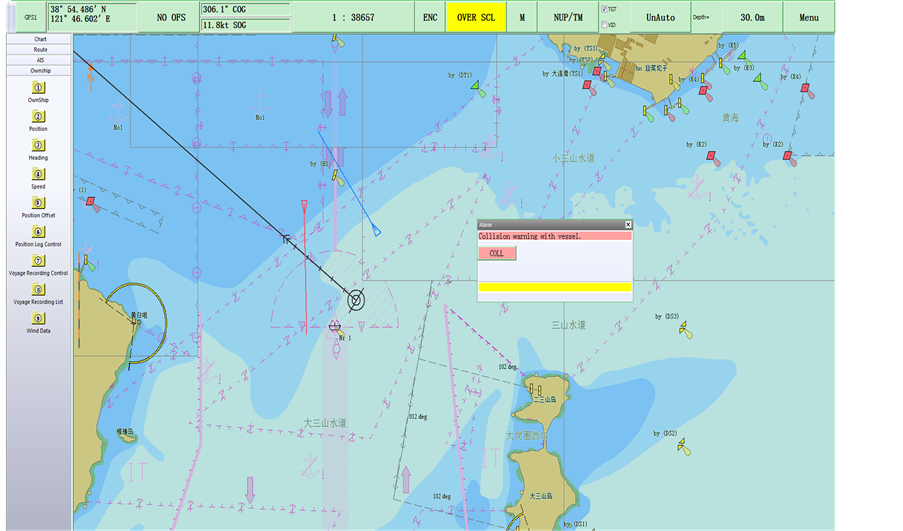Open the Wind Data icon
The height and width of the screenshot is (531, 903).
[x=38, y=318]
